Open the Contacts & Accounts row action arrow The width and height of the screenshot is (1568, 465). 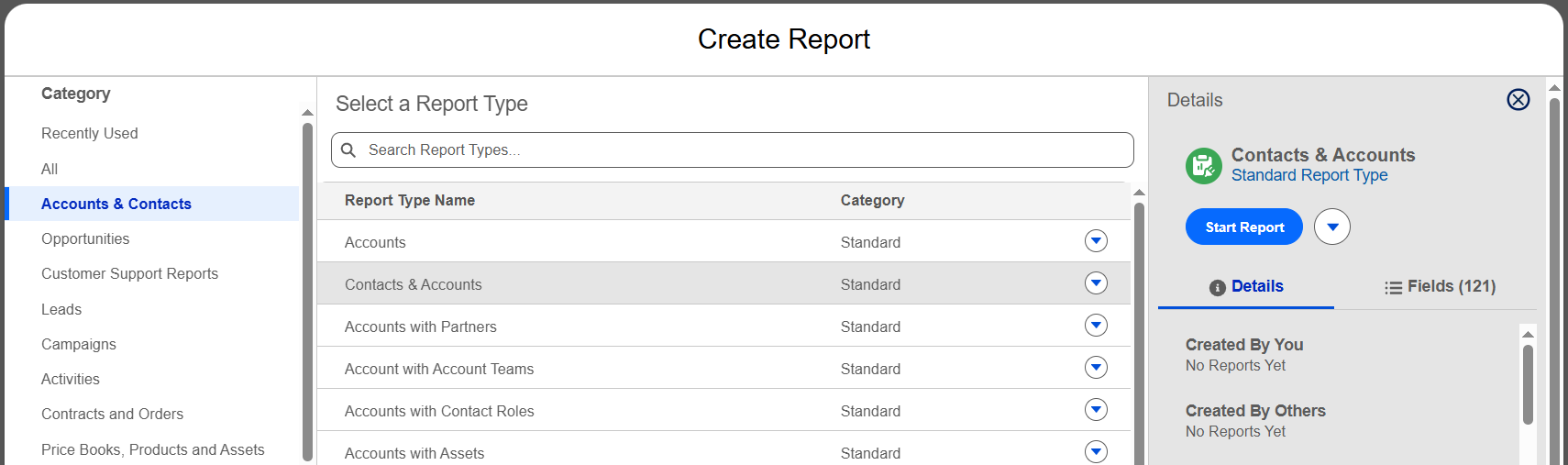pos(1096,283)
